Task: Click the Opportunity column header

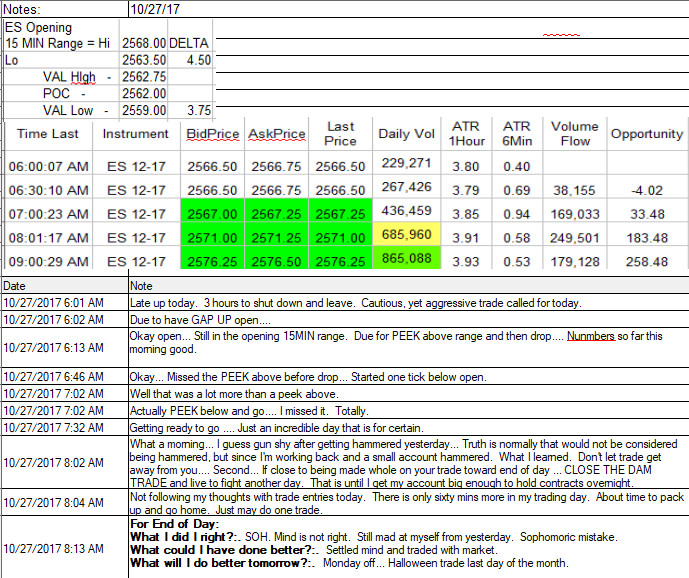Action: [647, 134]
